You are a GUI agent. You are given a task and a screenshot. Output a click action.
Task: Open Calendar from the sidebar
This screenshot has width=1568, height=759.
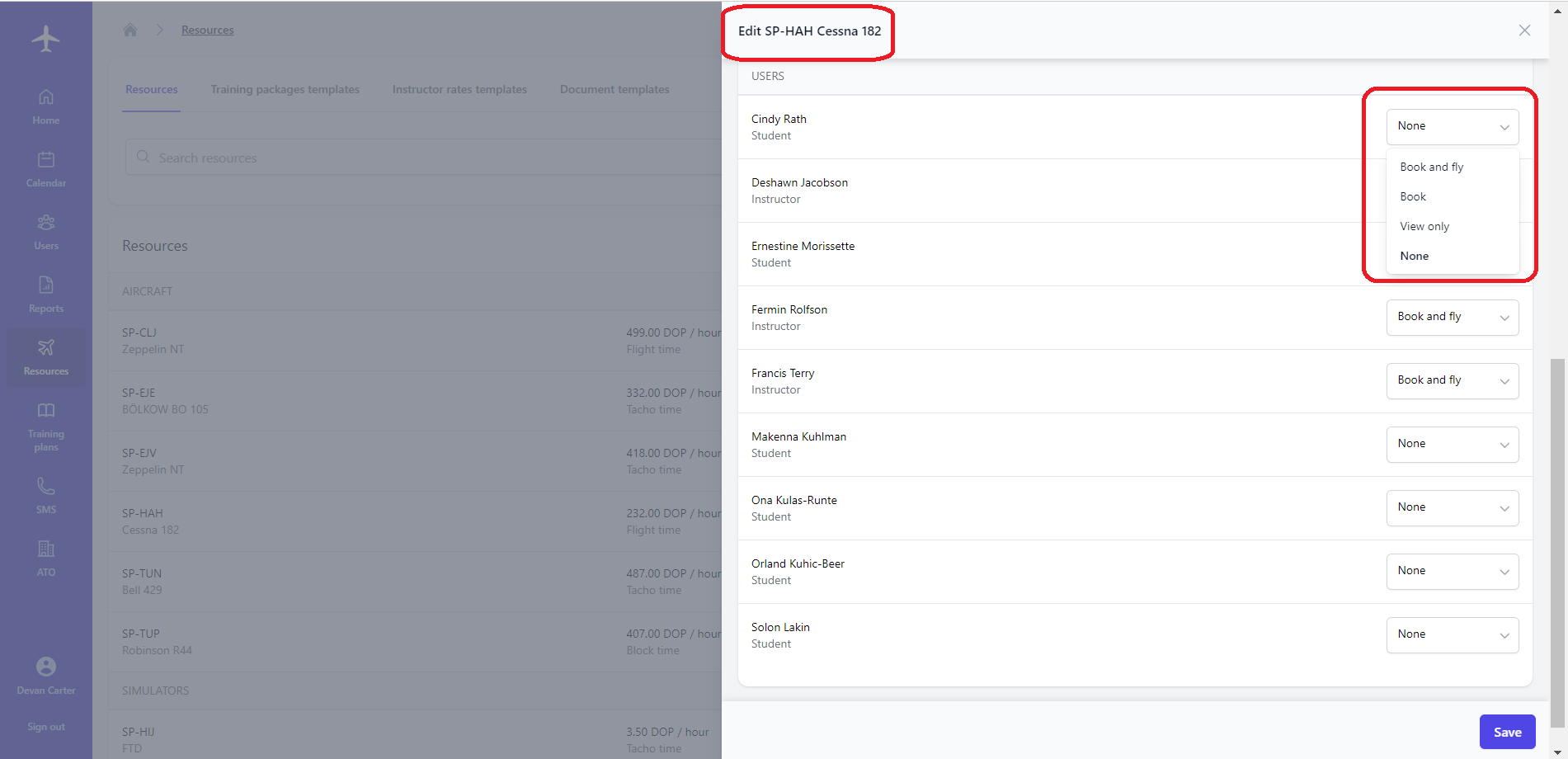tap(46, 169)
